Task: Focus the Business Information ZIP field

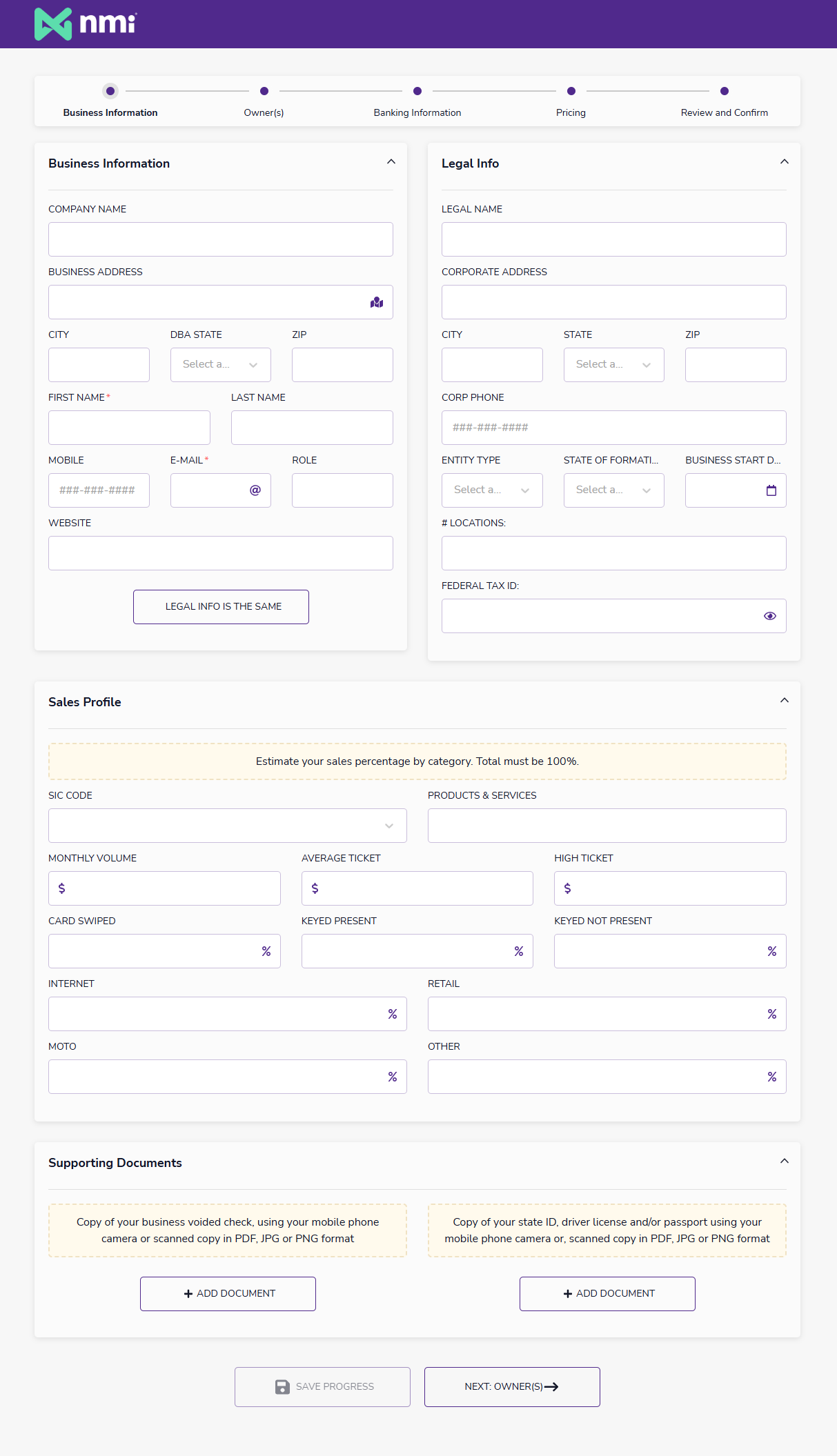Action: [342, 365]
